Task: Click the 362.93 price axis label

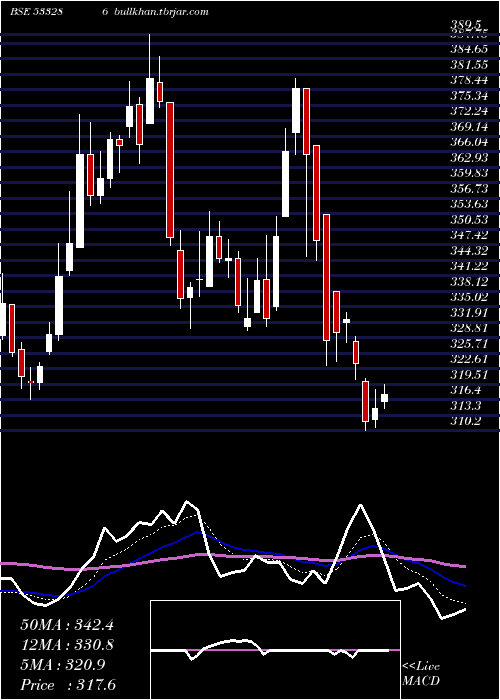Action: [469, 158]
